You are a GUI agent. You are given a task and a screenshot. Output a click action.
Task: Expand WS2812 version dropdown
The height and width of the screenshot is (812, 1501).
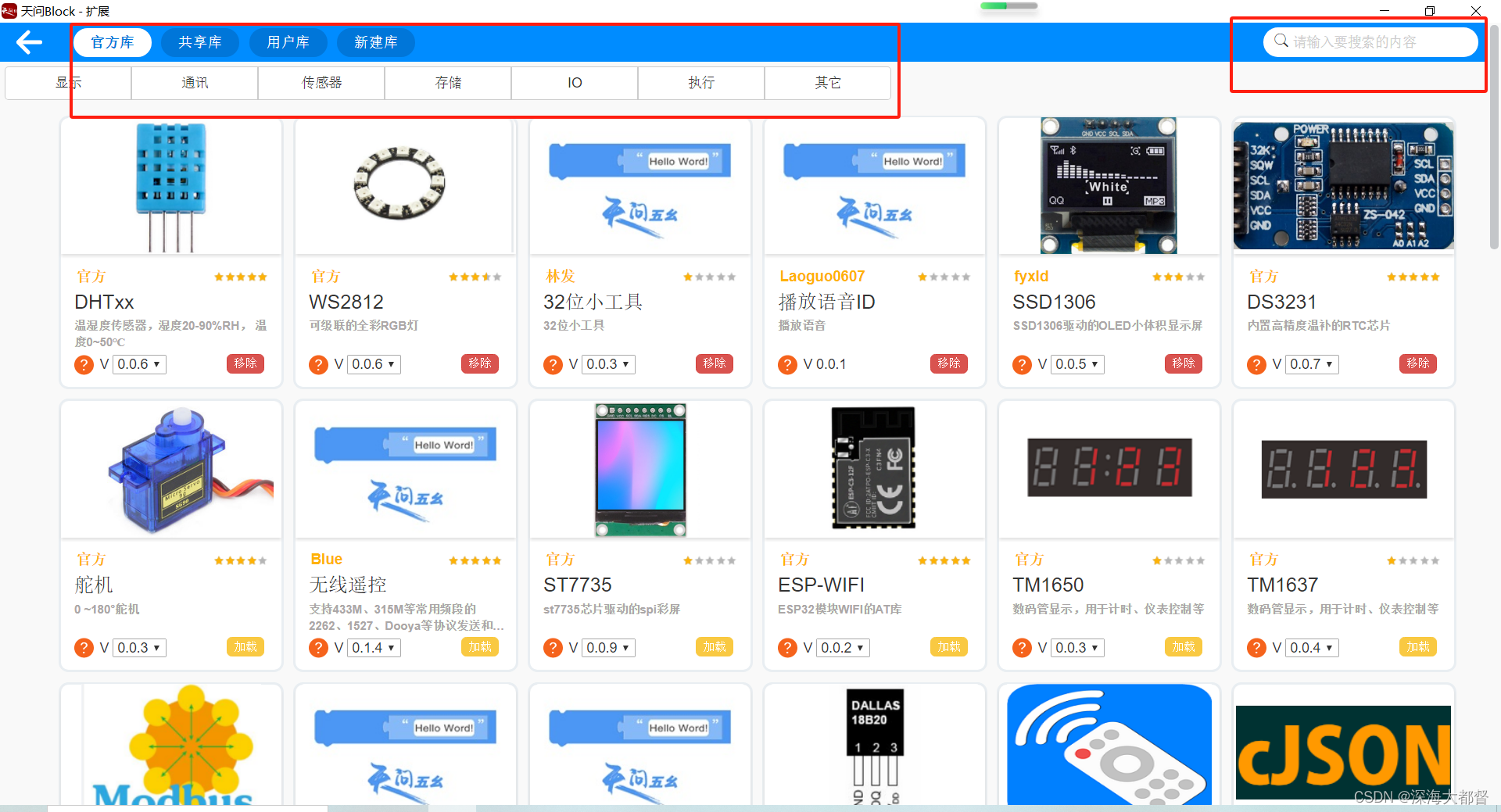click(374, 364)
